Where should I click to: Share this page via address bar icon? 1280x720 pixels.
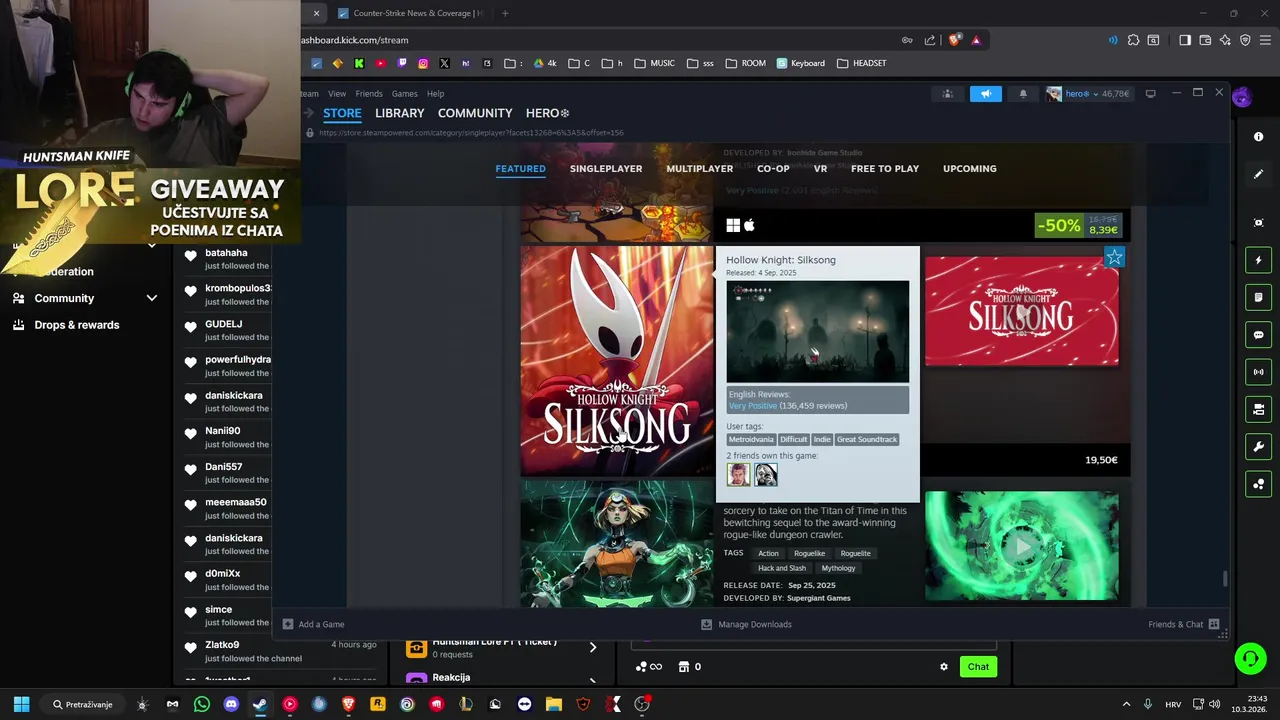pos(930,40)
